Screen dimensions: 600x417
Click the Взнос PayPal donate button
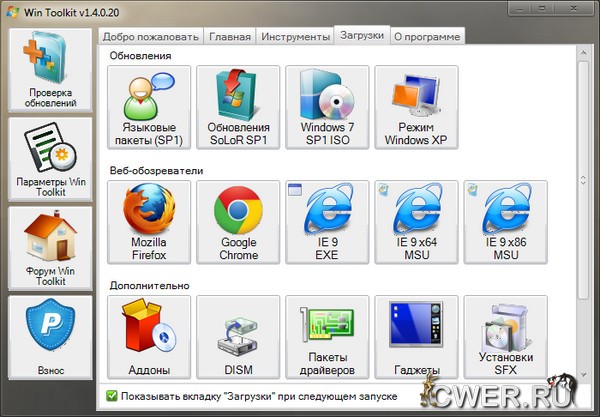coord(50,337)
